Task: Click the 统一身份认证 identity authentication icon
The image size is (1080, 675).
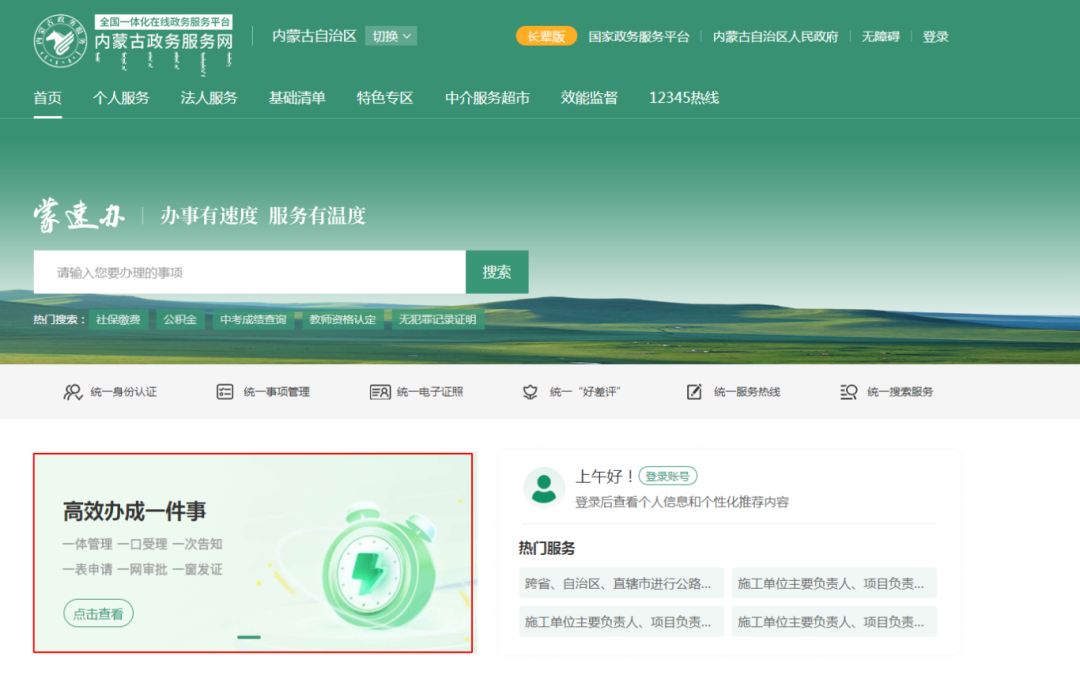Action: click(71, 391)
